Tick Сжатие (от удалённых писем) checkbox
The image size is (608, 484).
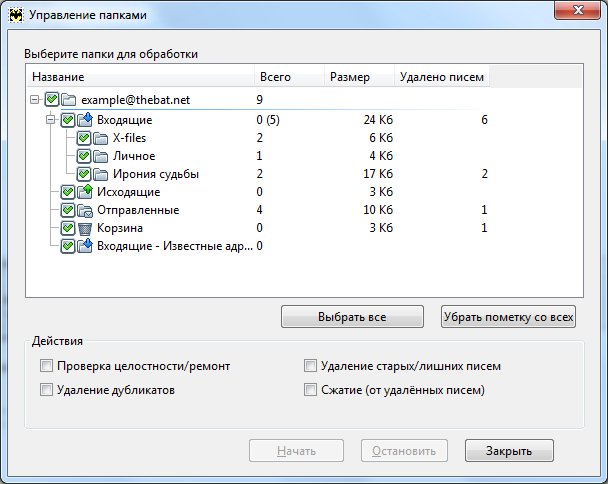pyautogui.click(x=310, y=390)
